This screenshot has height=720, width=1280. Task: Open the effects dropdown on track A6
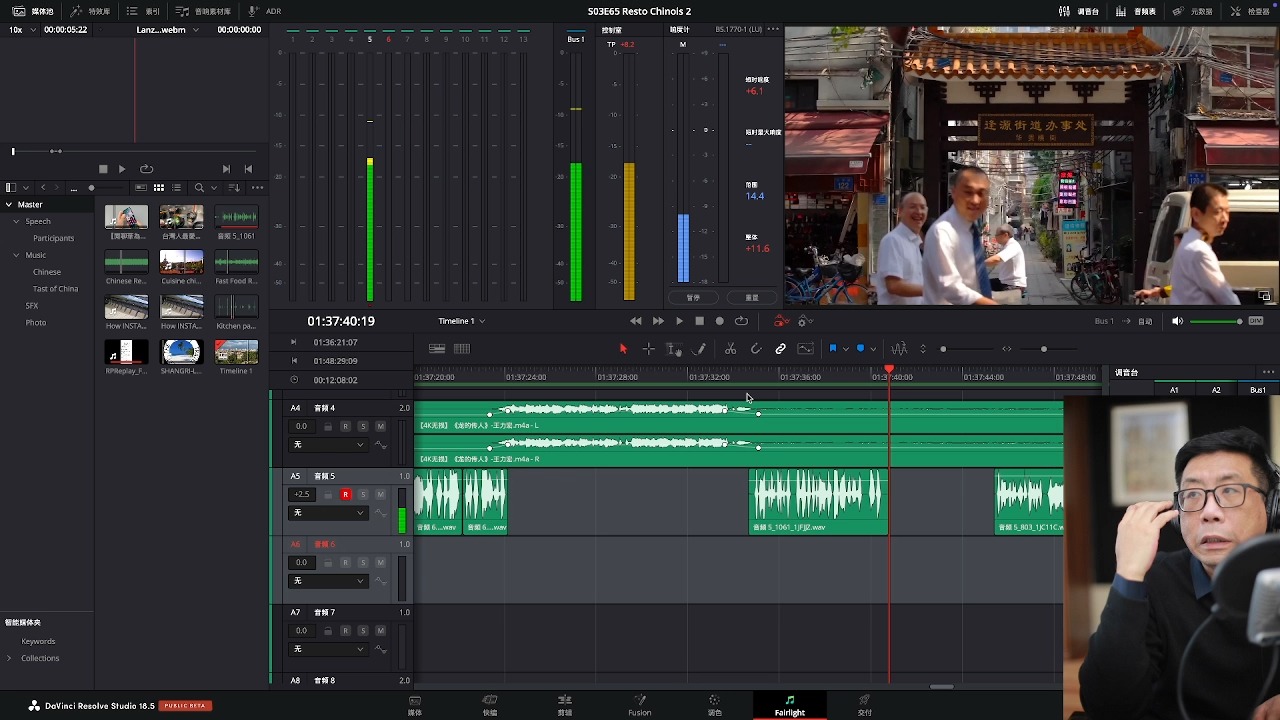(328, 581)
